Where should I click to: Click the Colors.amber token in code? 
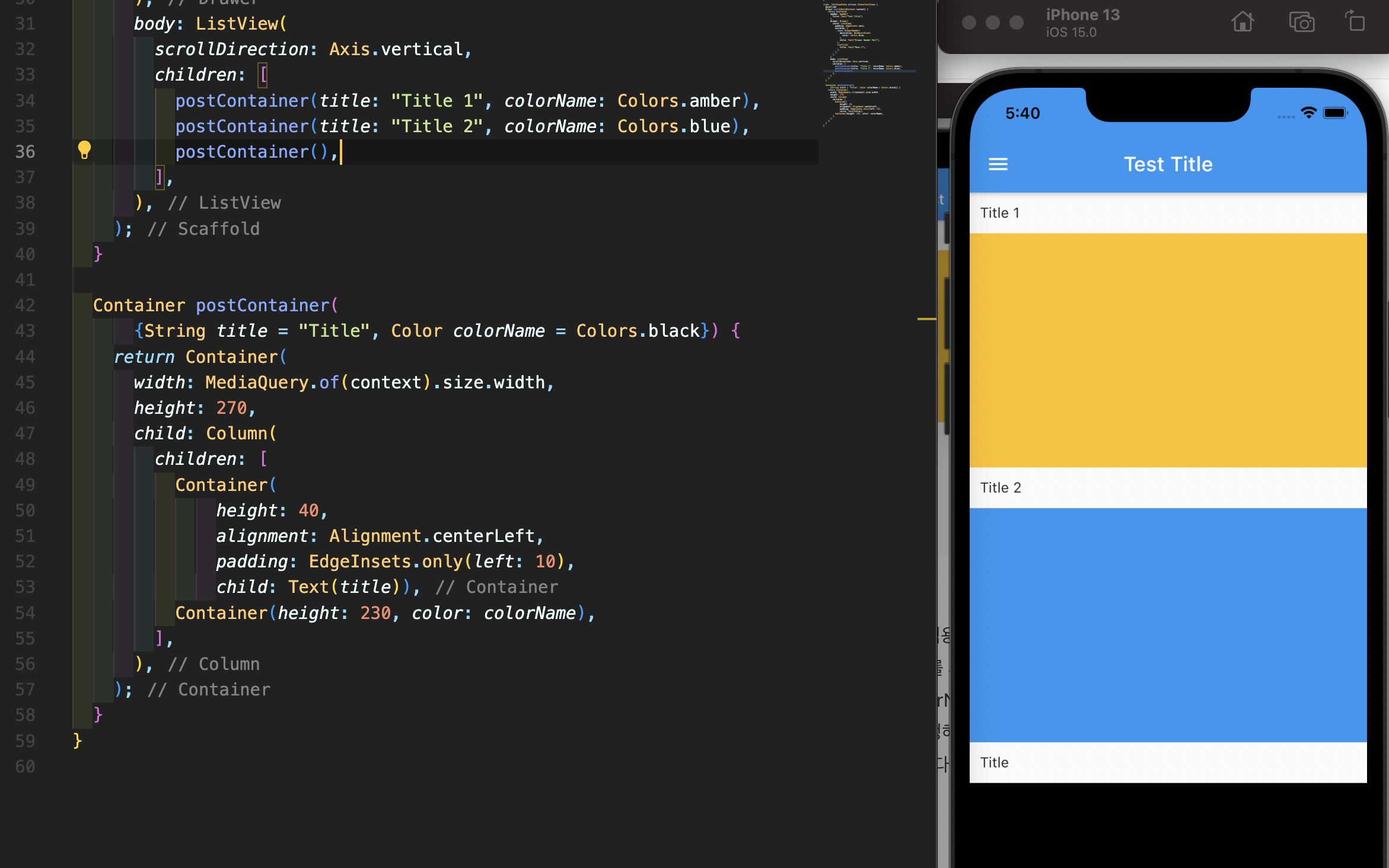point(678,101)
